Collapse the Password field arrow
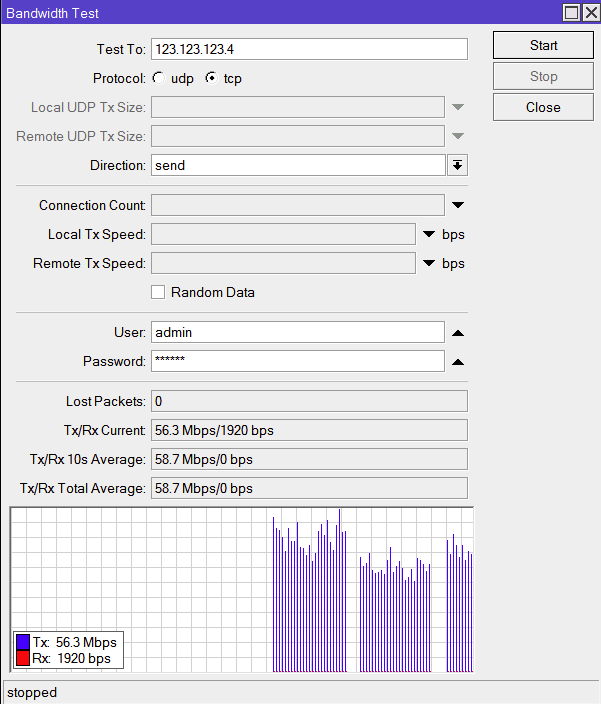This screenshot has width=601, height=704. tap(458, 362)
